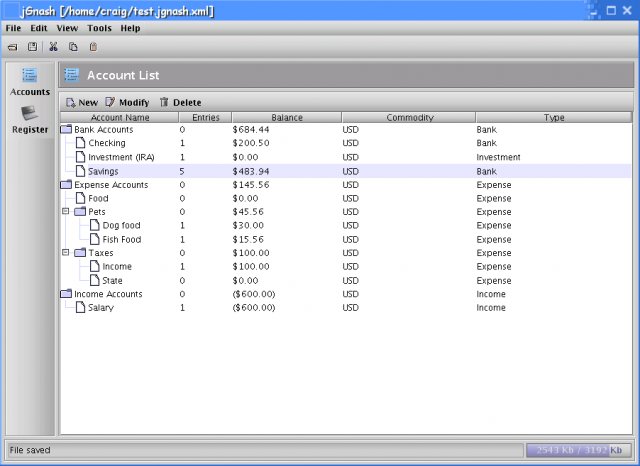Maximize the jGnash window
The width and height of the screenshot is (640, 466).
[611, 10]
